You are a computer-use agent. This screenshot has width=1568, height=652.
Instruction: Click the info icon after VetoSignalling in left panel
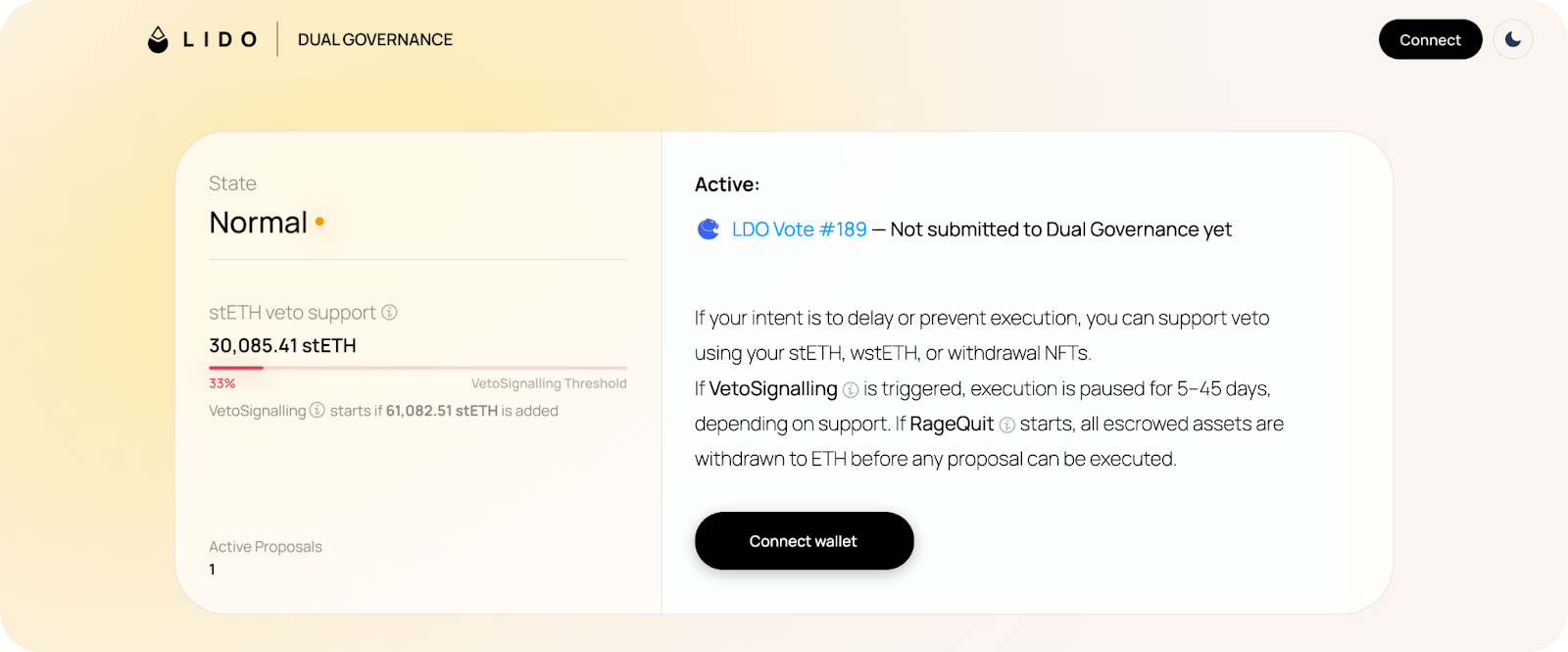(318, 410)
